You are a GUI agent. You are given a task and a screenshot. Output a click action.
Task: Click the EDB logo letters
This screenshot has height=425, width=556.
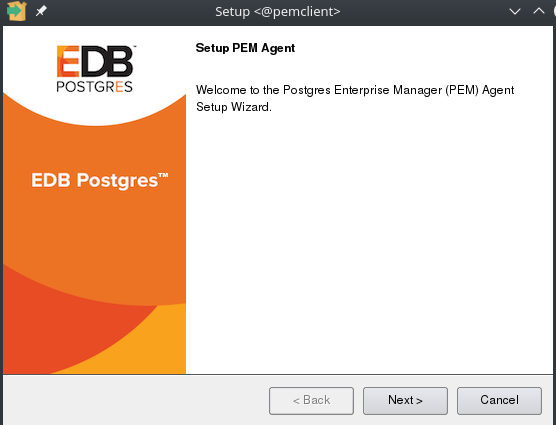pyautogui.click(x=95, y=61)
